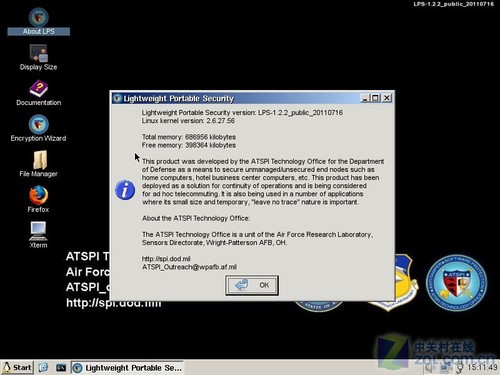Click the ATSPI Technology Office seal on desktop
This screenshot has width=500, height=375.
456,283
